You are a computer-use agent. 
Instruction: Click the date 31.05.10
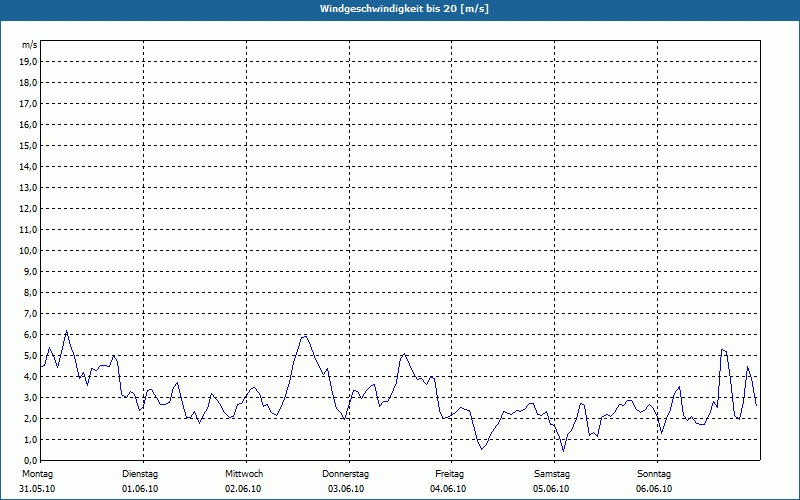point(37,489)
